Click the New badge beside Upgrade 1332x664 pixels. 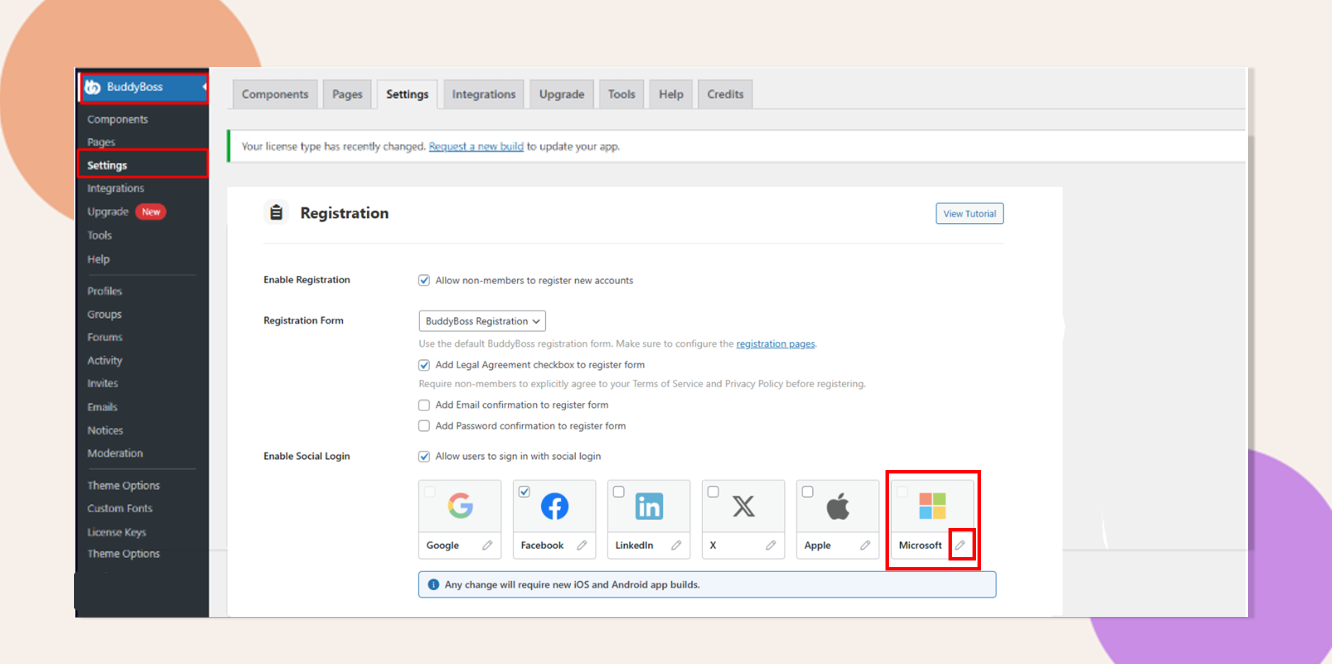click(151, 212)
